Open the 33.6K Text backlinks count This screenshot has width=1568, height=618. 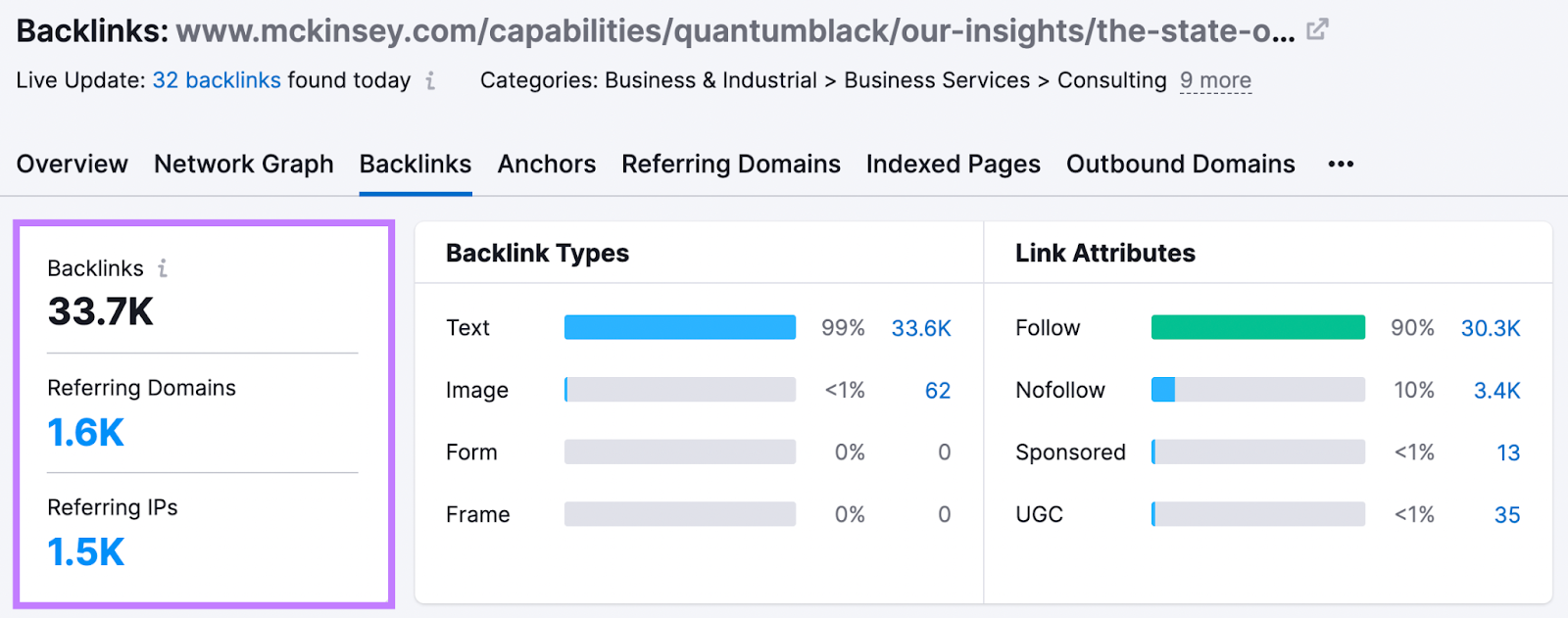click(x=920, y=328)
